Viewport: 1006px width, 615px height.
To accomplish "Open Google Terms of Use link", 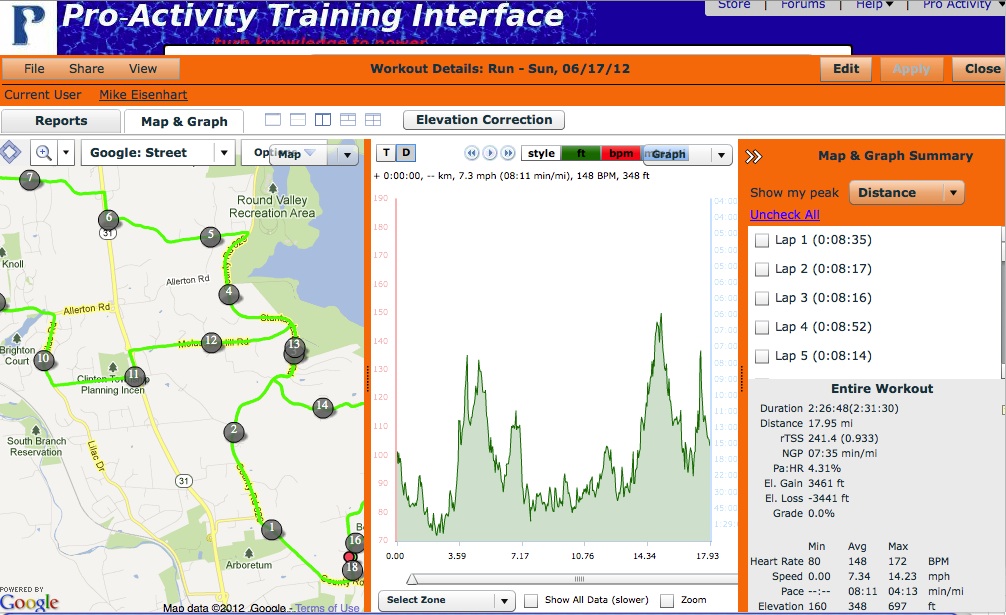I will 327,608.
